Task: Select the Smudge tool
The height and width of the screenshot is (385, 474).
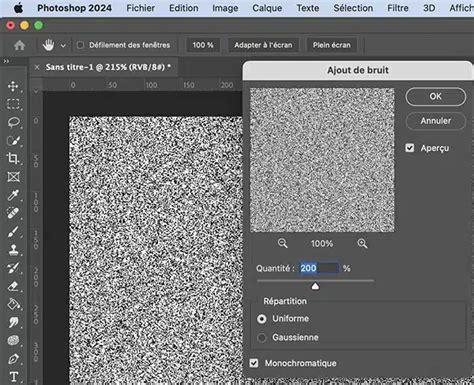Action: [13, 322]
